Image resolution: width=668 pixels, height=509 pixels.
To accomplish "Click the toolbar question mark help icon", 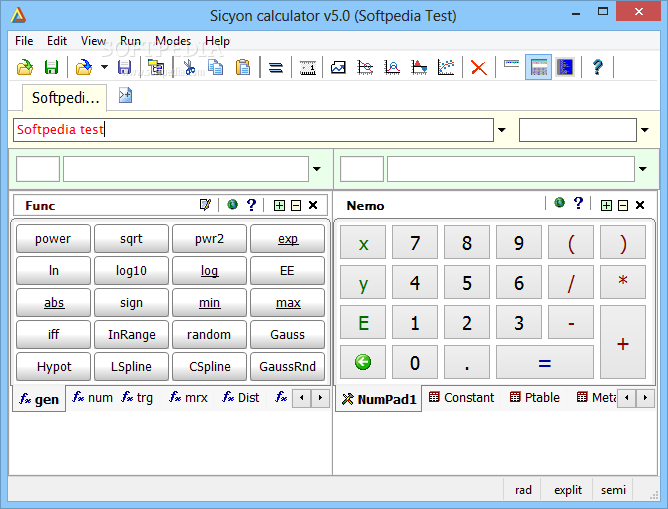I will (597, 67).
